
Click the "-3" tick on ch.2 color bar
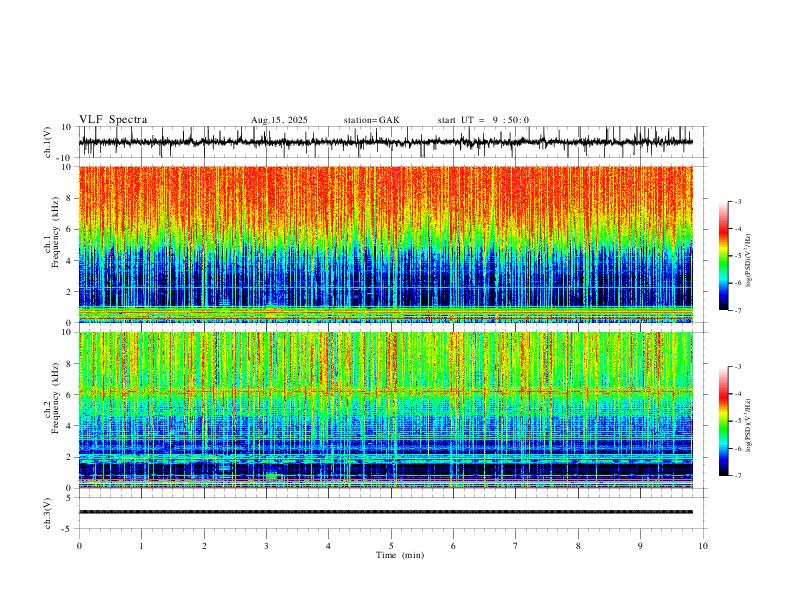click(737, 367)
